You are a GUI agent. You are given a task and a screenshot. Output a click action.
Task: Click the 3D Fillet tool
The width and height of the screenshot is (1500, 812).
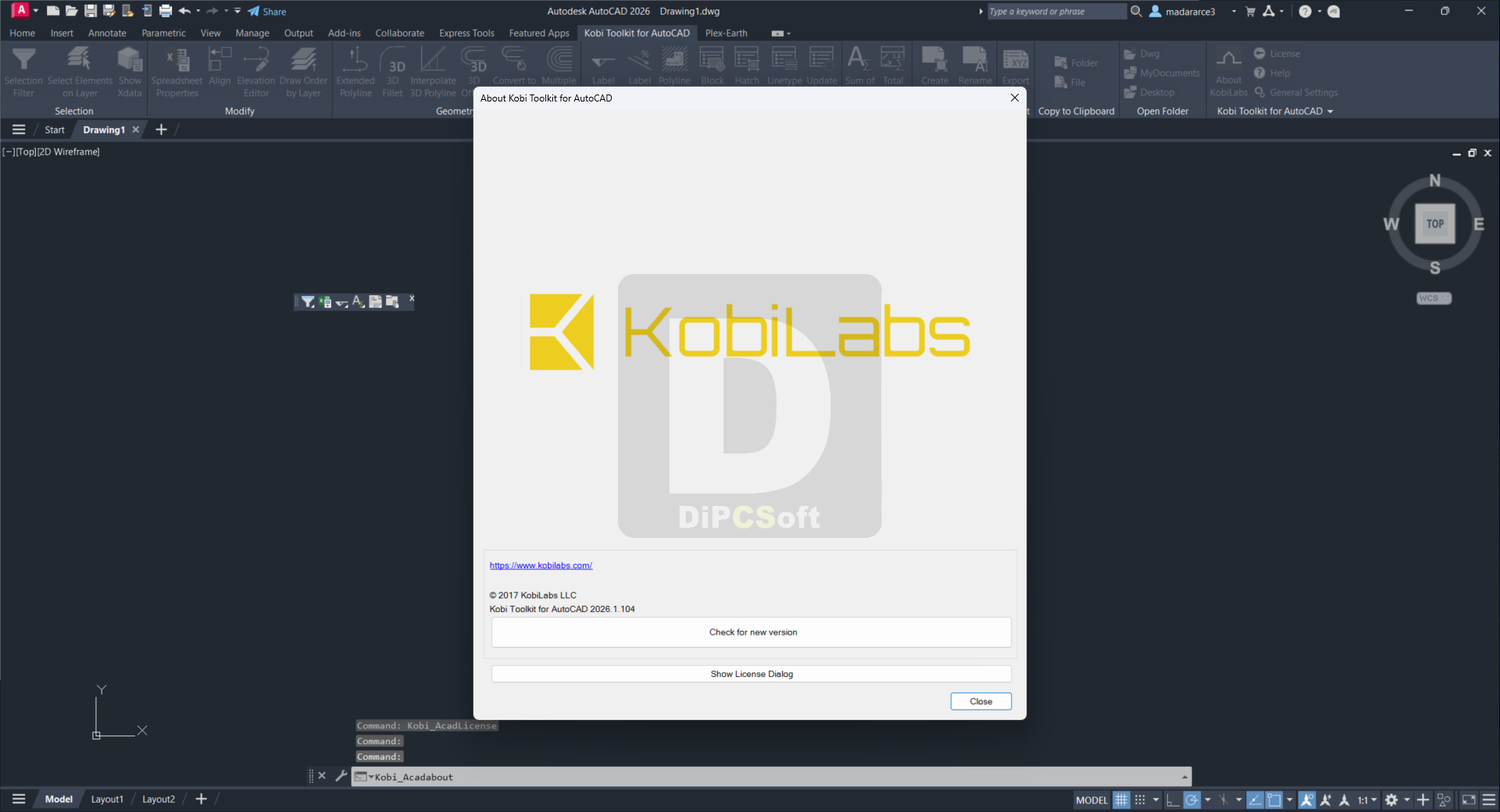coord(393,72)
